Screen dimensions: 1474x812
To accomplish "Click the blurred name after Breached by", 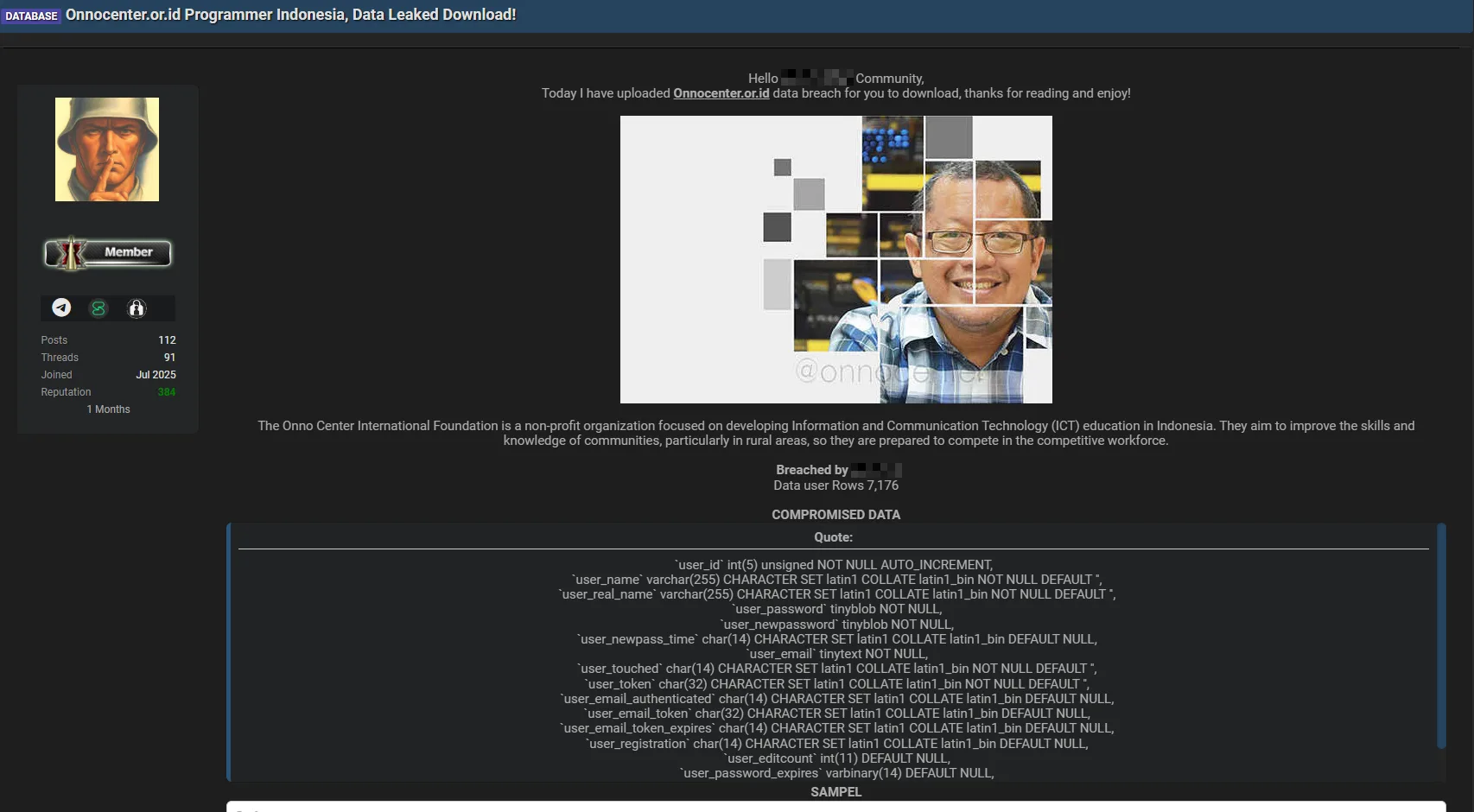I will (x=876, y=470).
